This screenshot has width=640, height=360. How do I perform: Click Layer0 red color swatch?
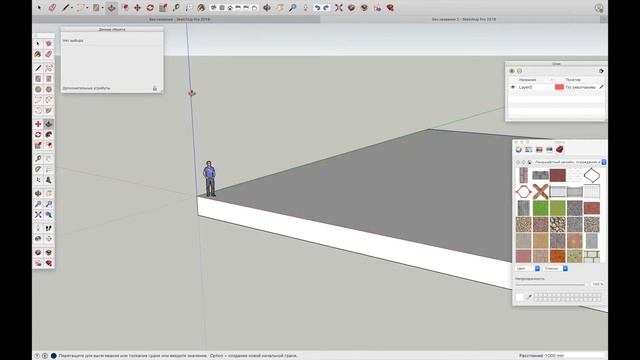pos(559,87)
